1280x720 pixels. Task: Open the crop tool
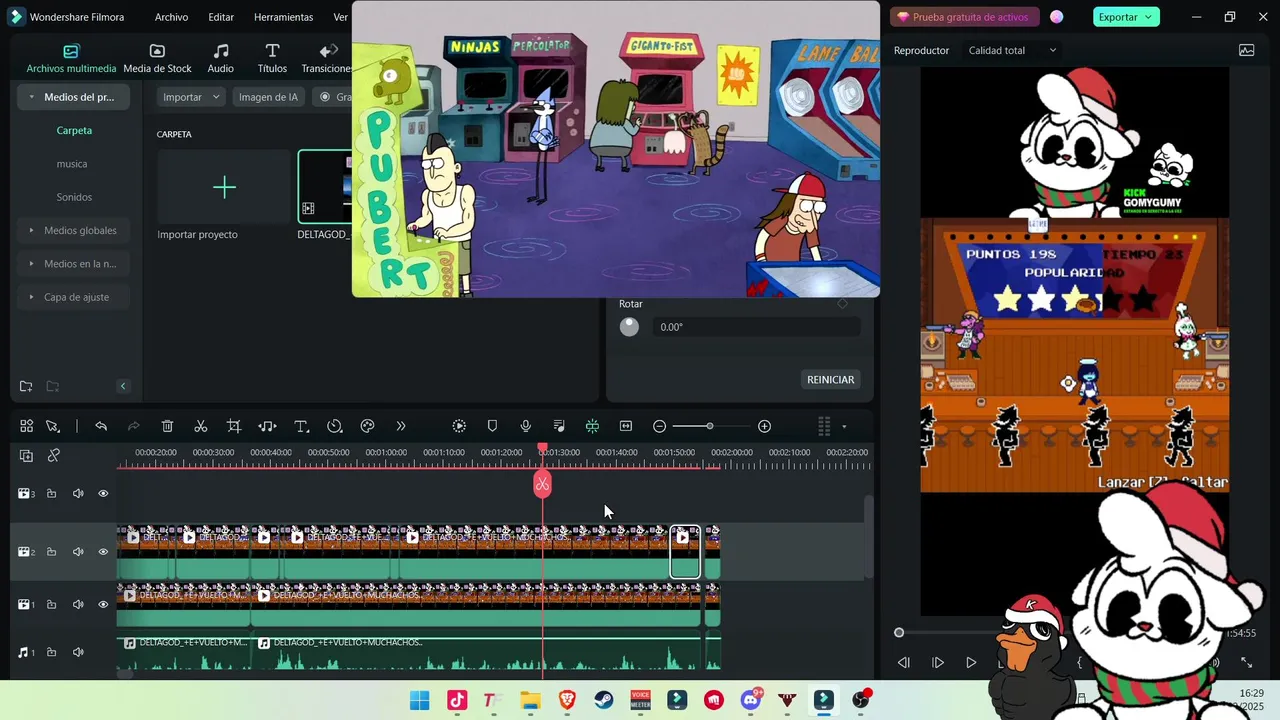point(233,426)
